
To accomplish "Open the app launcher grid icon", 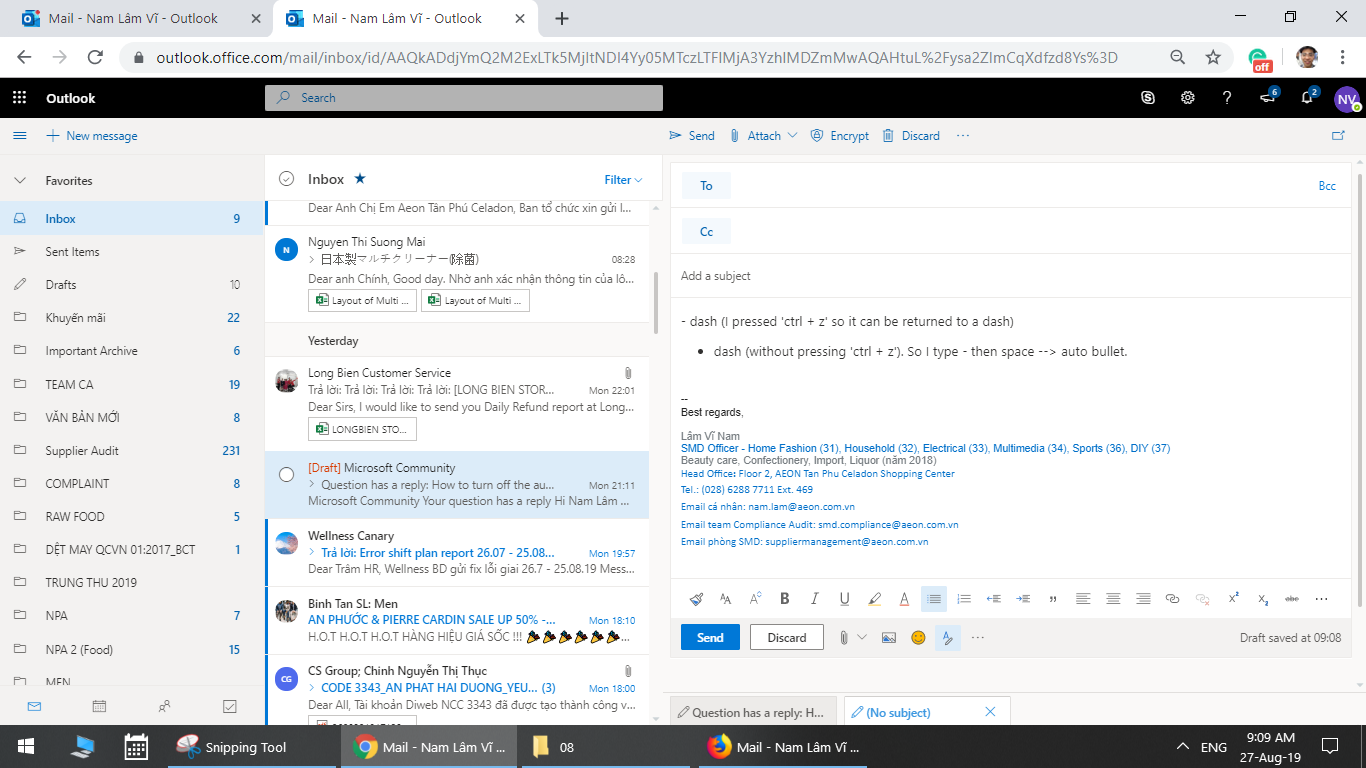I will click(x=19, y=98).
